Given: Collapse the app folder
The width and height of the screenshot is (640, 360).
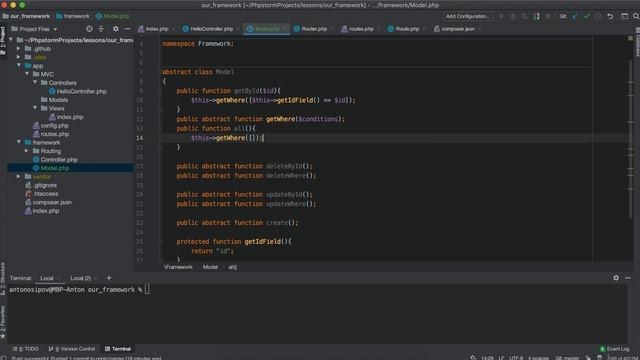Looking at the screenshot, I should (18, 65).
